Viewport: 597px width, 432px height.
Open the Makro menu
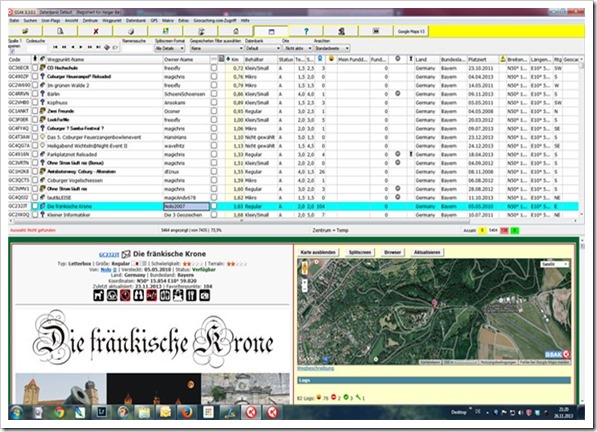pos(168,21)
